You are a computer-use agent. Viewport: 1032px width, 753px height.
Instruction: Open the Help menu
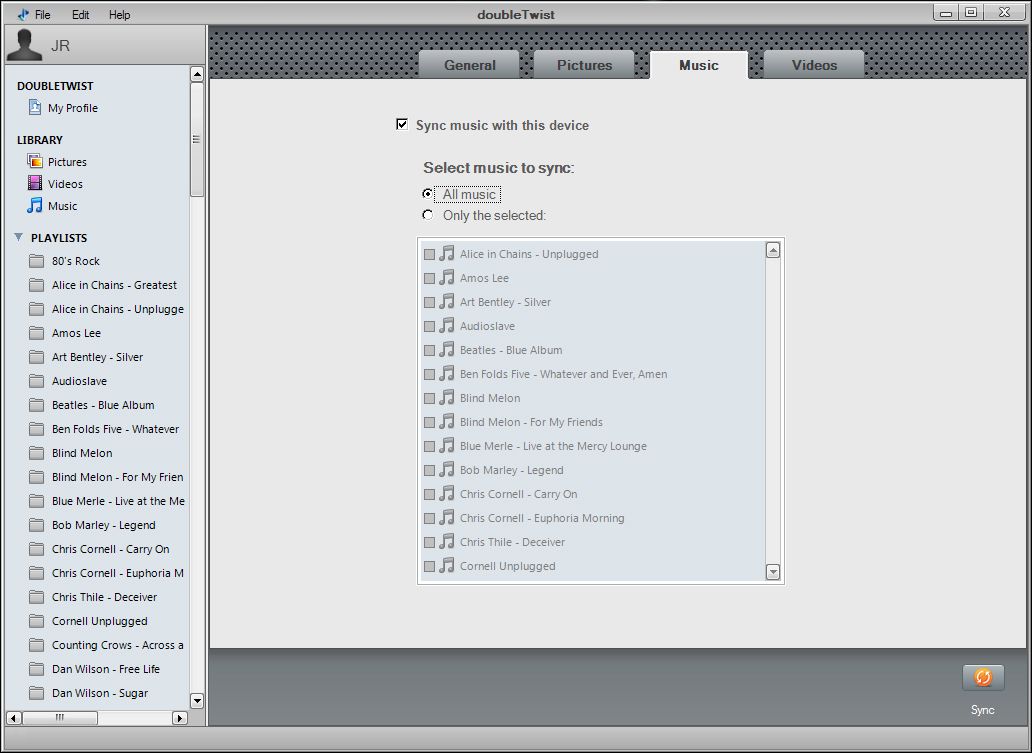point(119,14)
